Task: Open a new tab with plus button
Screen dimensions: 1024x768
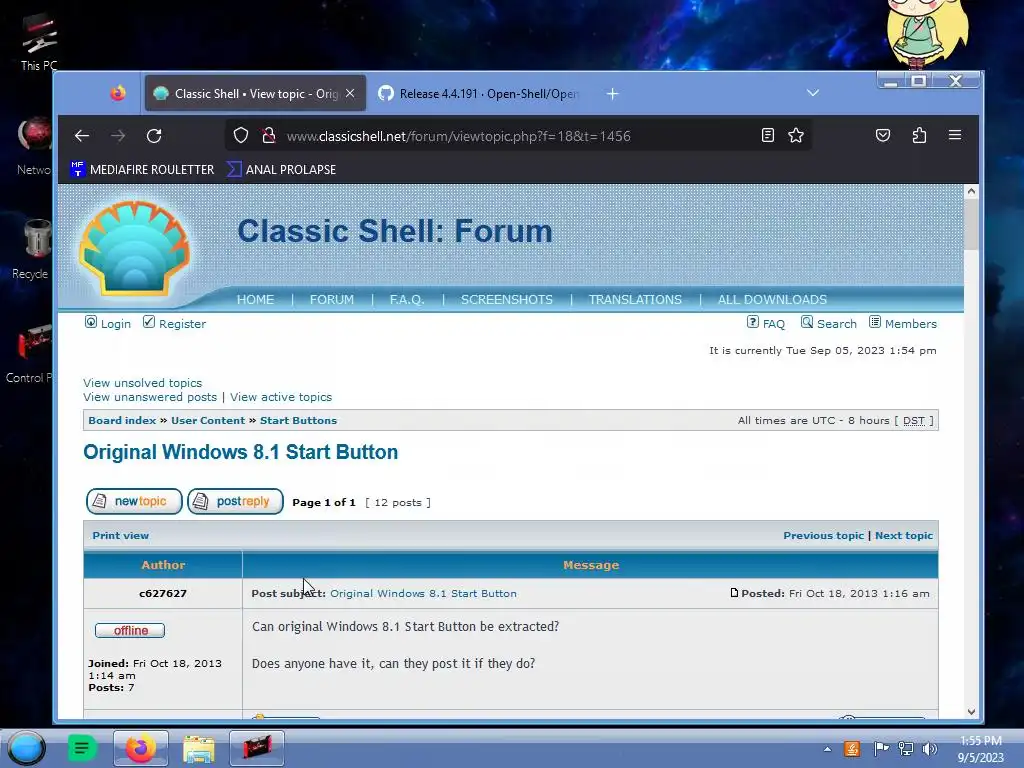Action: pos(612,94)
